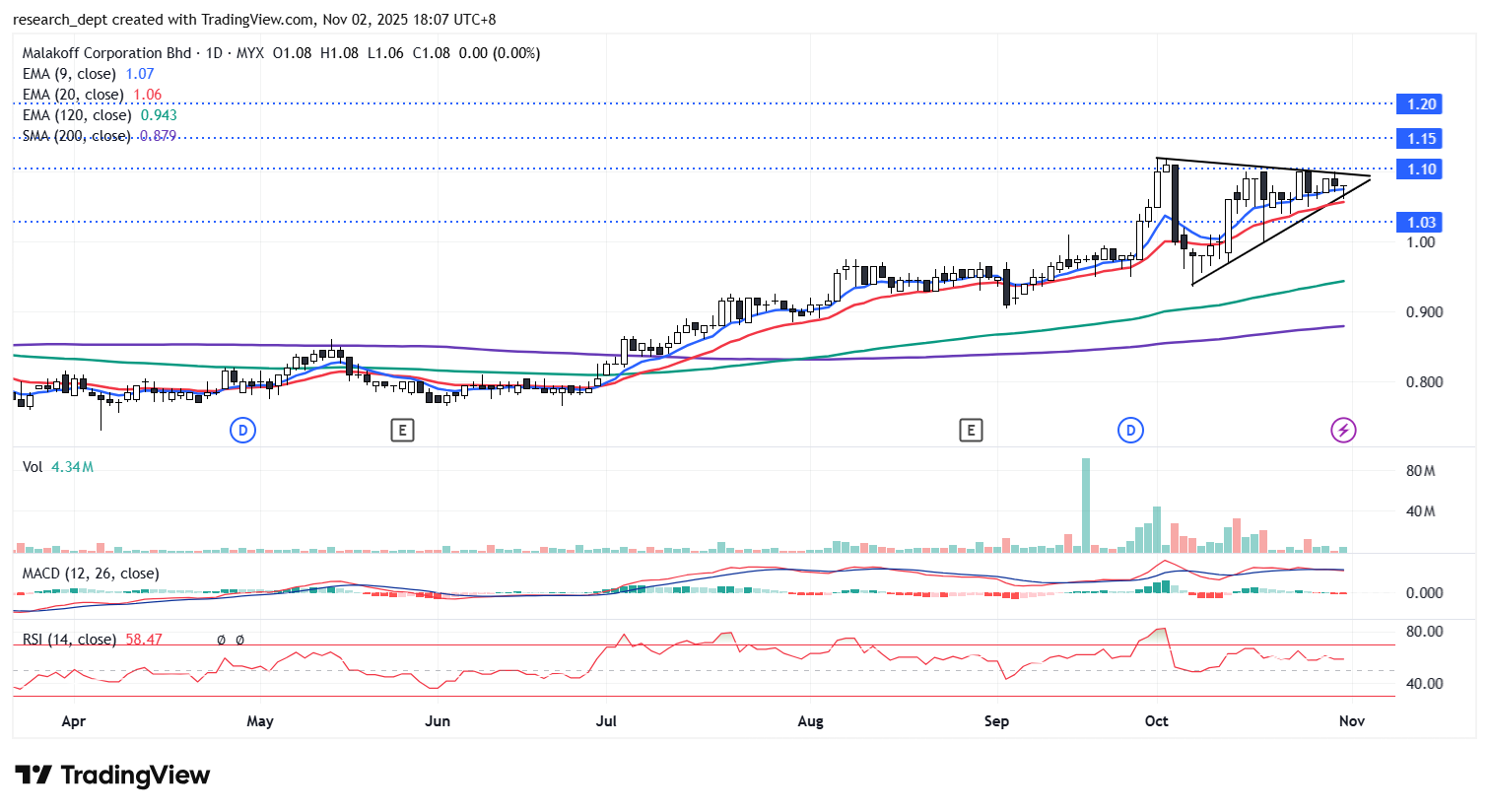Click the purple lightning bolt event icon
This screenshot has height=812, width=1489.
(x=1343, y=430)
